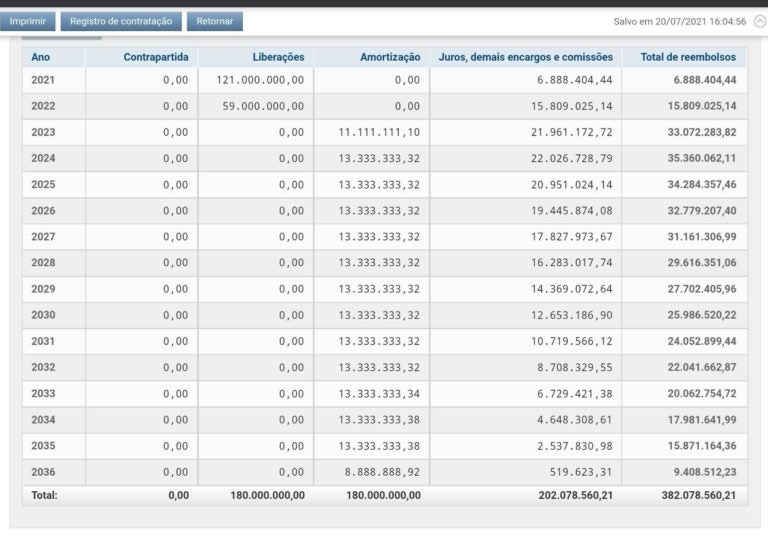Select juros value 12.653.186,90
This screenshot has width=768, height=554.
(572, 315)
